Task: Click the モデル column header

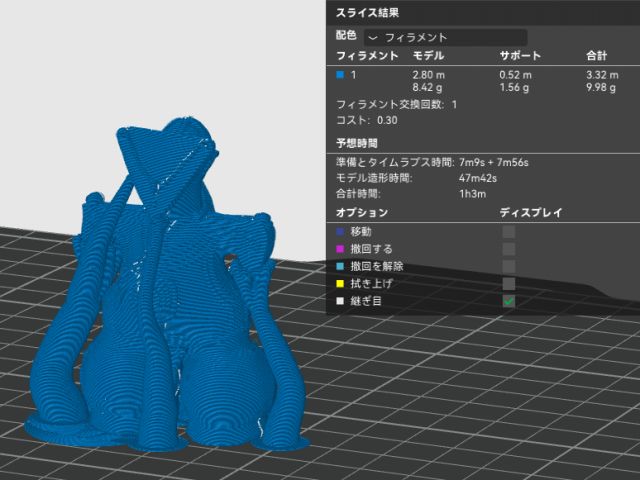Action: pos(428,55)
